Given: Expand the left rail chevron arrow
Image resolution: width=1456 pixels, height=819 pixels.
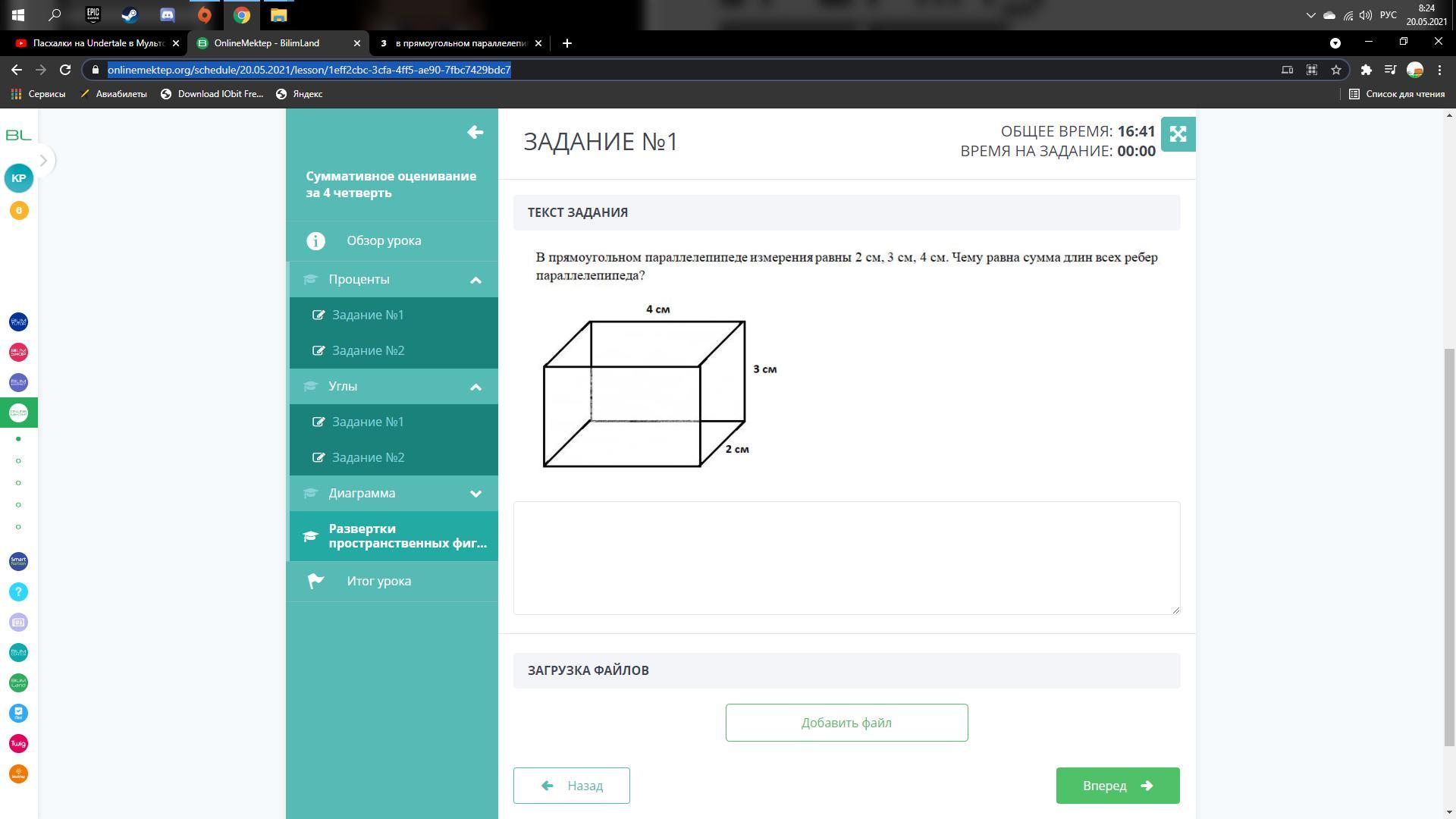Looking at the screenshot, I should point(43,161).
